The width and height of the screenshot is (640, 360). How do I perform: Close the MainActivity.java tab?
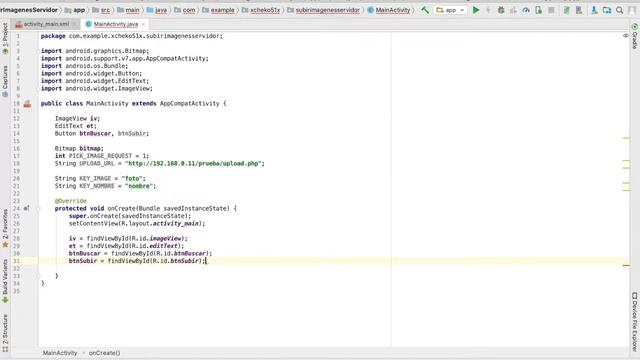pos(143,24)
